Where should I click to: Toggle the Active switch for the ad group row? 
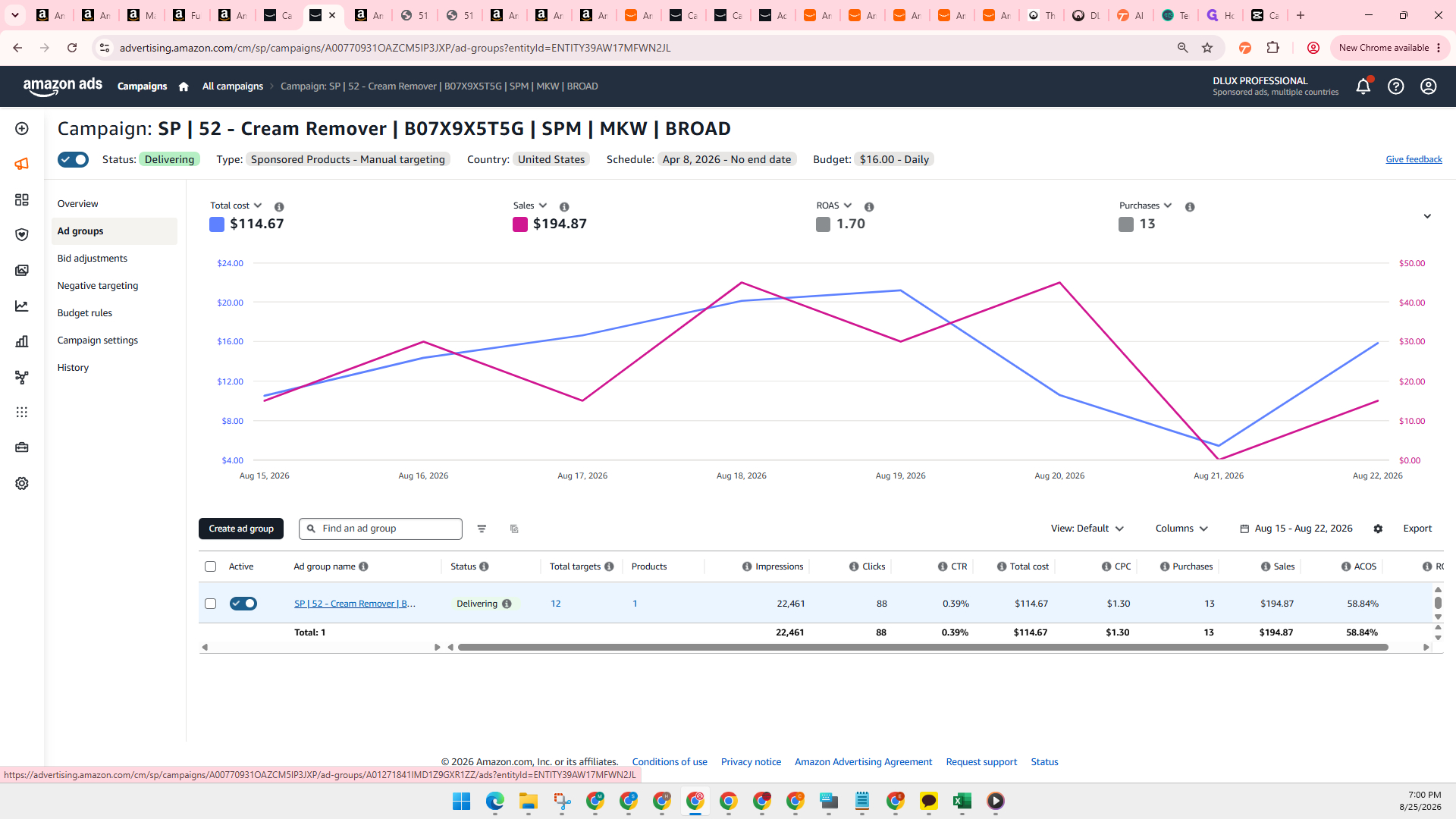(243, 604)
